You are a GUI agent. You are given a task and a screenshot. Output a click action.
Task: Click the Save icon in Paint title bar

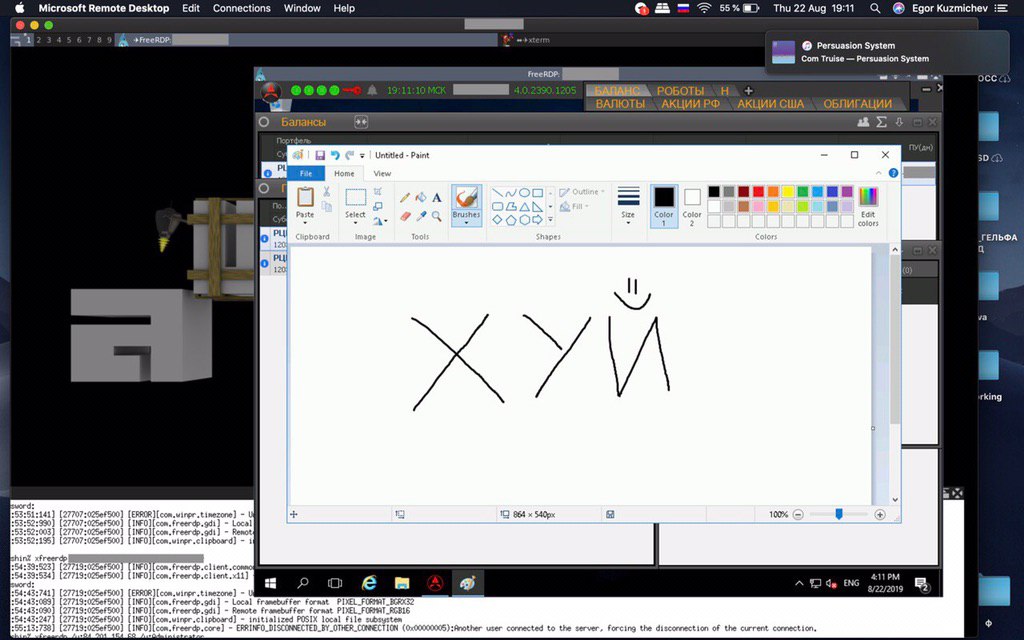click(320, 155)
